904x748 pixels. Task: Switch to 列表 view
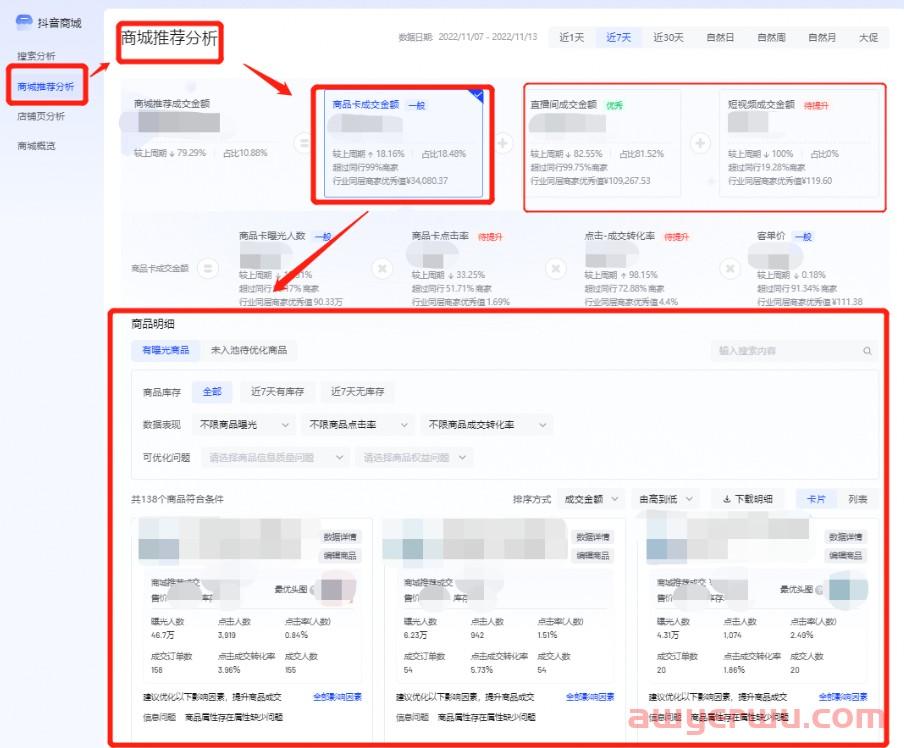click(857, 499)
